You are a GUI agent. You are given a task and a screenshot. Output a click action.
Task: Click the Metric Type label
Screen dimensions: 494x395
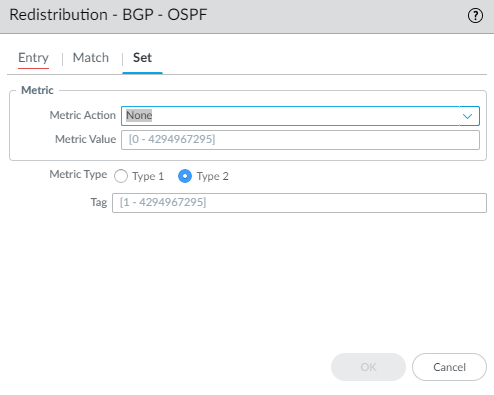[78, 174]
